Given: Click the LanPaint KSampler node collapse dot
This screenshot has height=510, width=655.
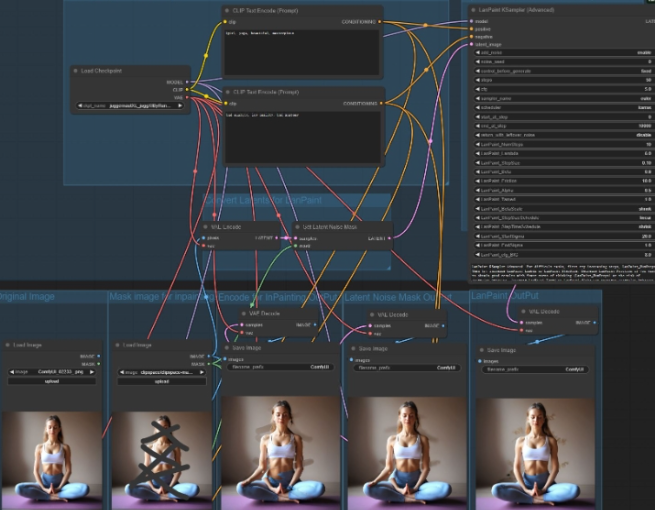Looking at the screenshot, I should 474,9.
